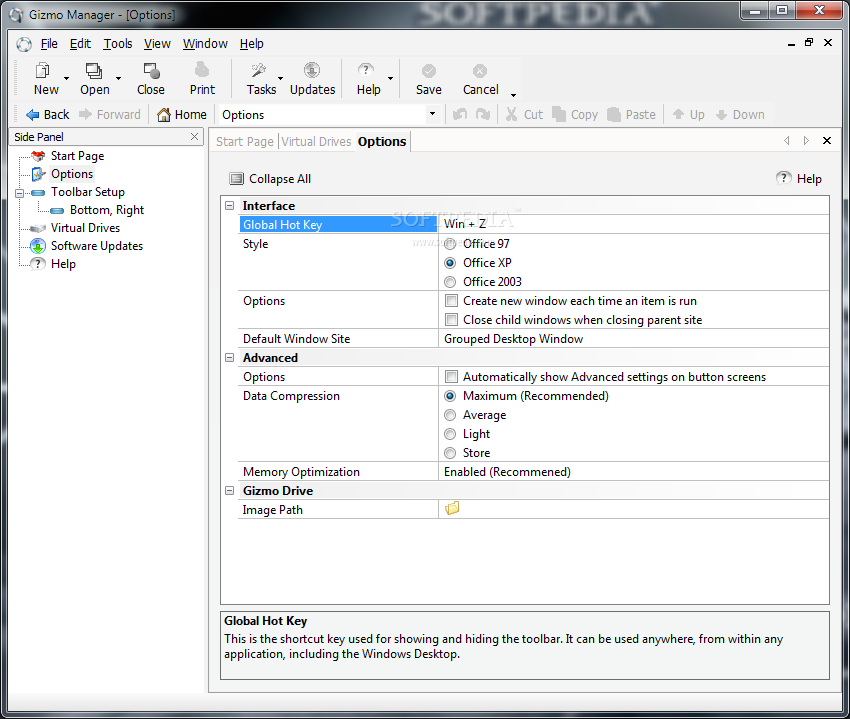Select Help in side panel tree
The image size is (850, 719).
63,264
